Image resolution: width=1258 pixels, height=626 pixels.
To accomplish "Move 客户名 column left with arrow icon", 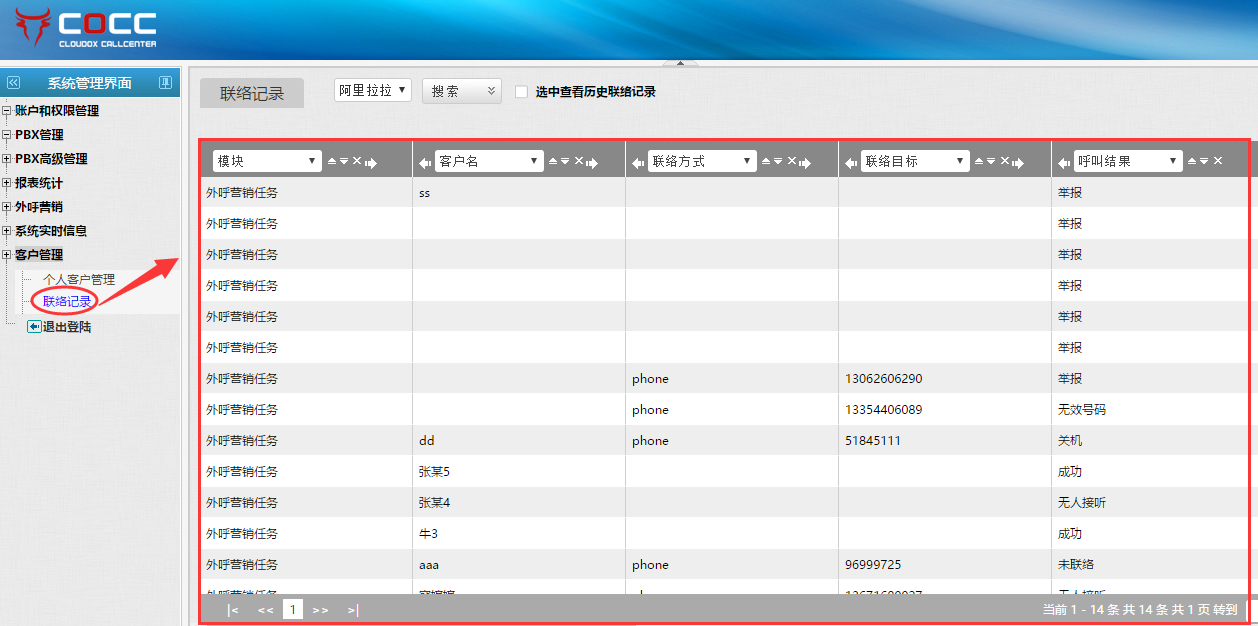I will point(425,162).
